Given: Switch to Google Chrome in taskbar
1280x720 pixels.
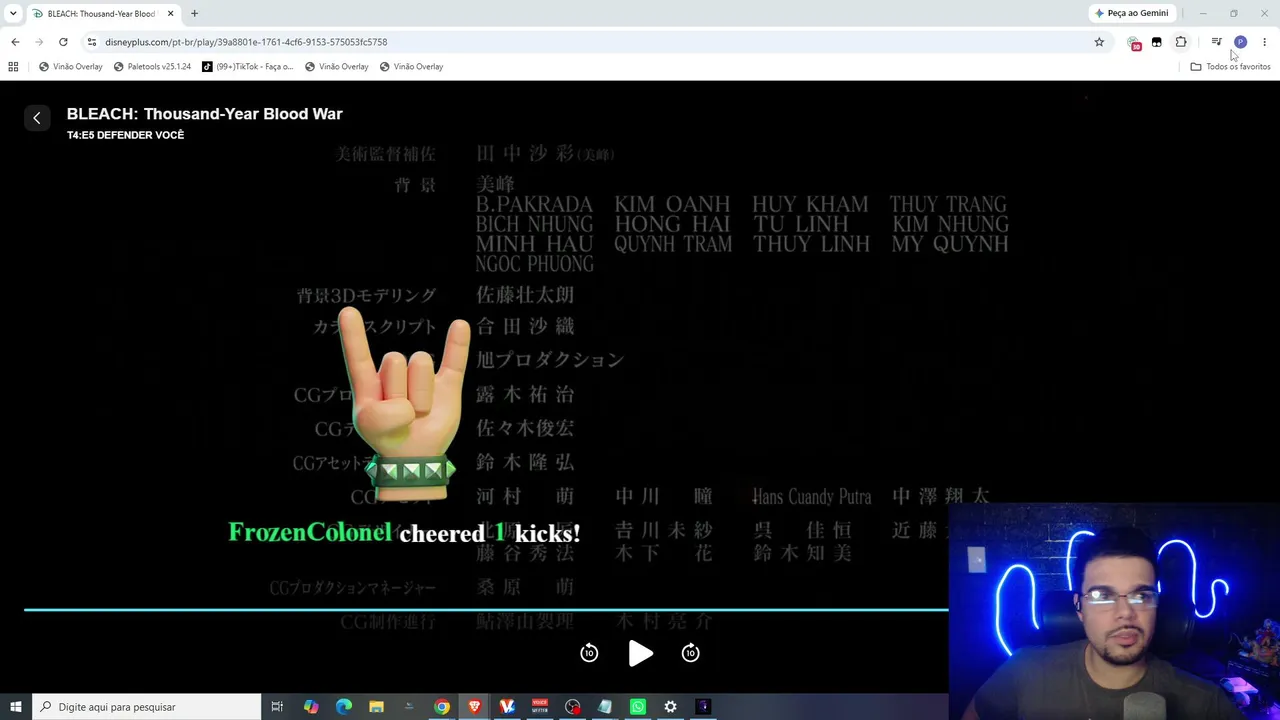Looking at the screenshot, I should click(x=442, y=707).
